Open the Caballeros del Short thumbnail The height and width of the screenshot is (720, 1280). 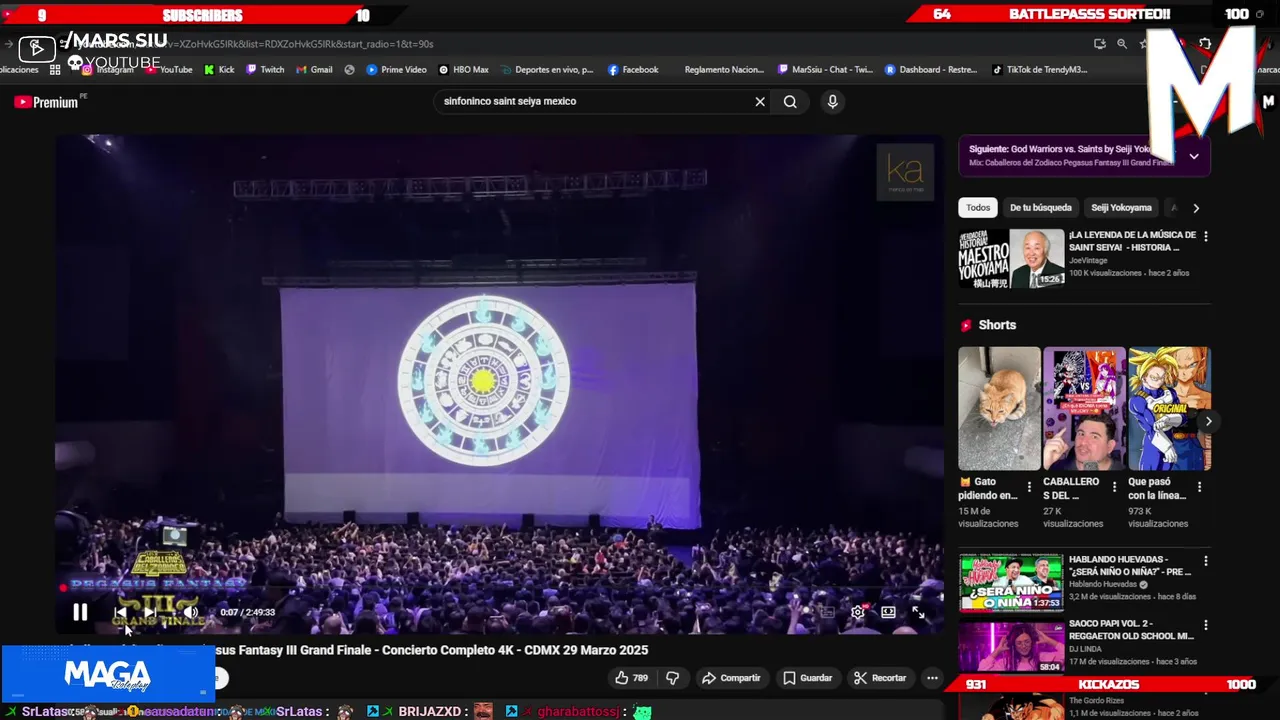click(x=1084, y=408)
